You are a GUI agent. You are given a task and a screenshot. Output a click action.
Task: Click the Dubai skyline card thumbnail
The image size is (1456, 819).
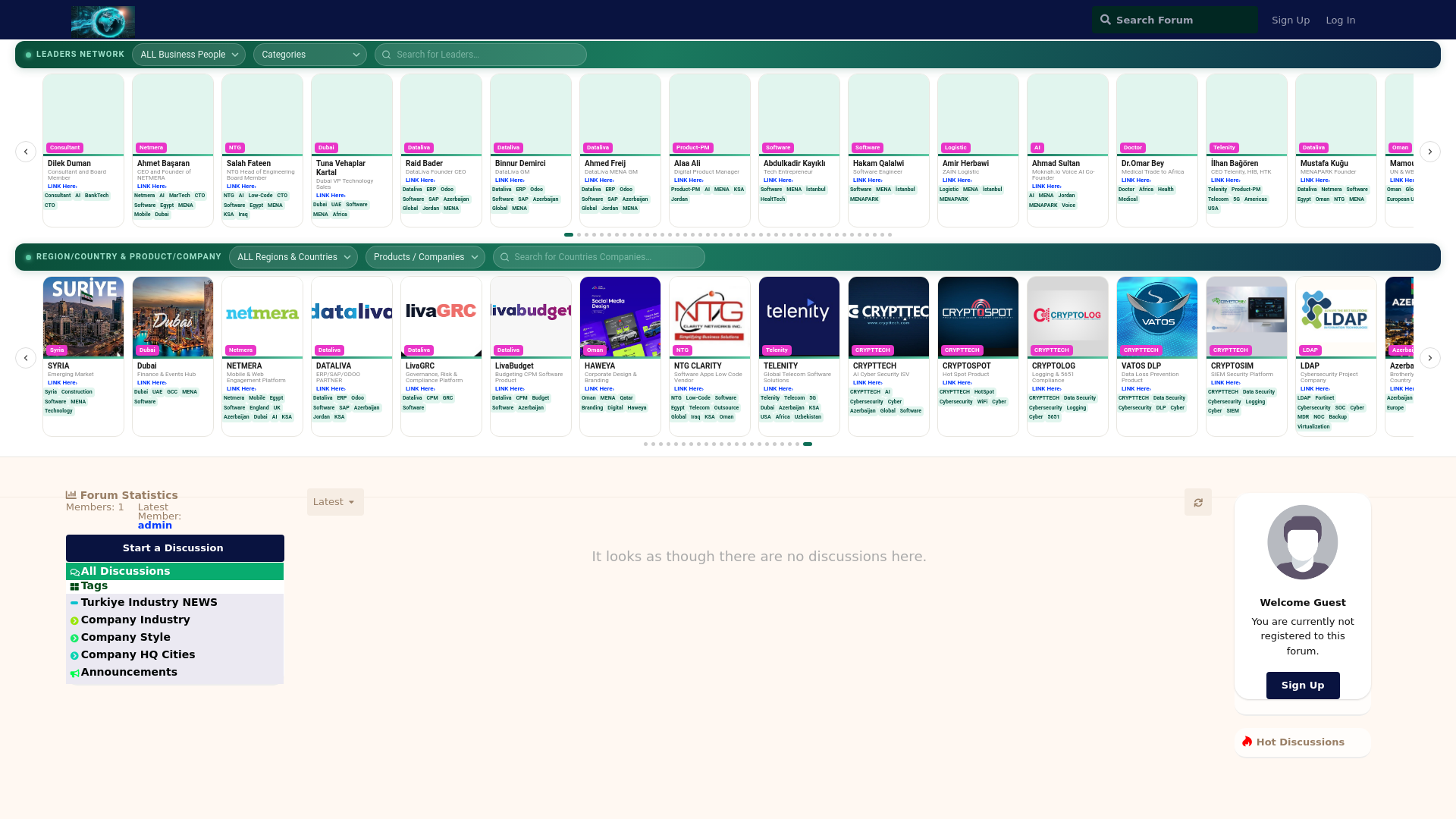pos(173,317)
